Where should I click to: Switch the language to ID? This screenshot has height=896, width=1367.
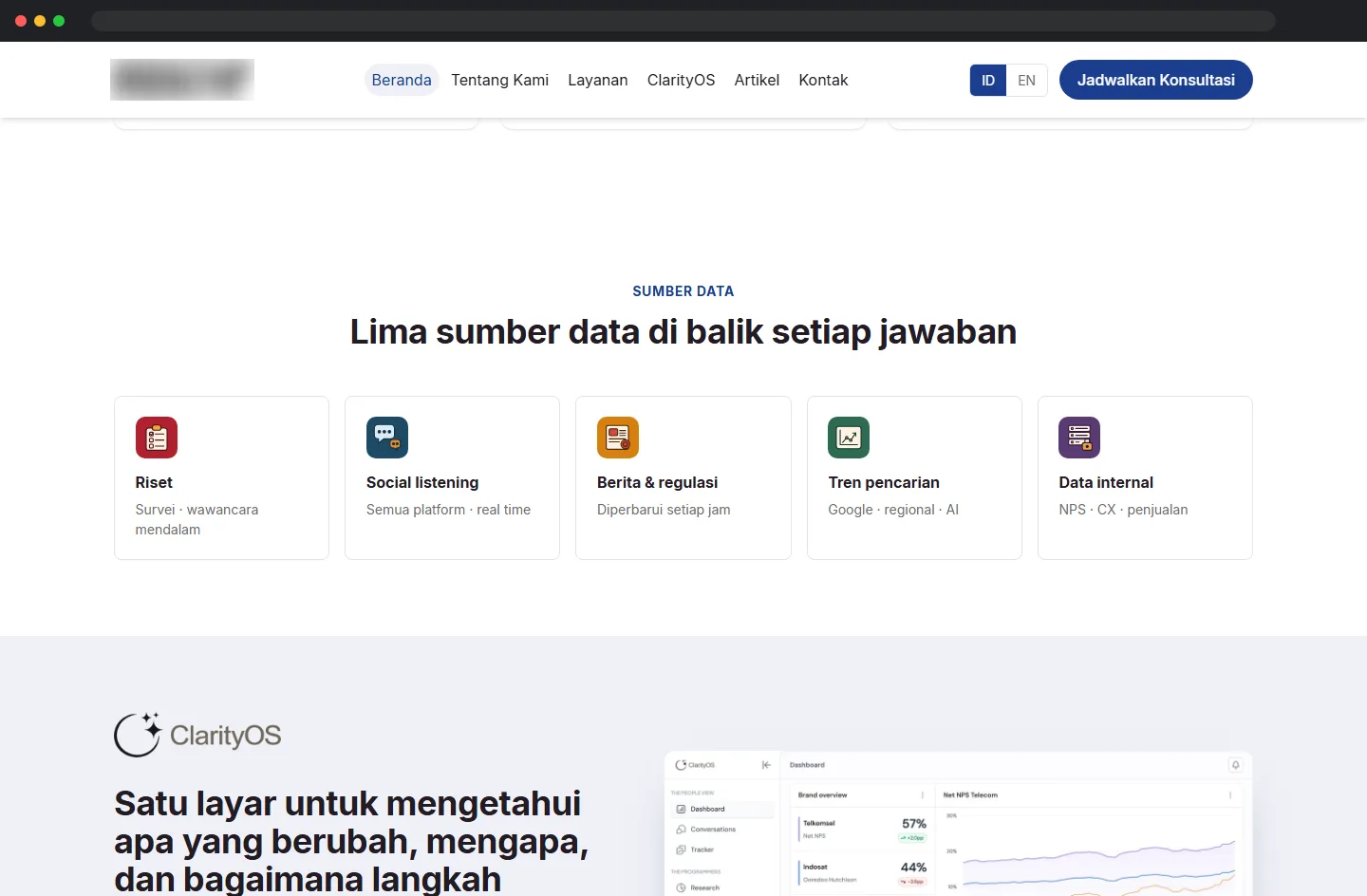(988, 80)
